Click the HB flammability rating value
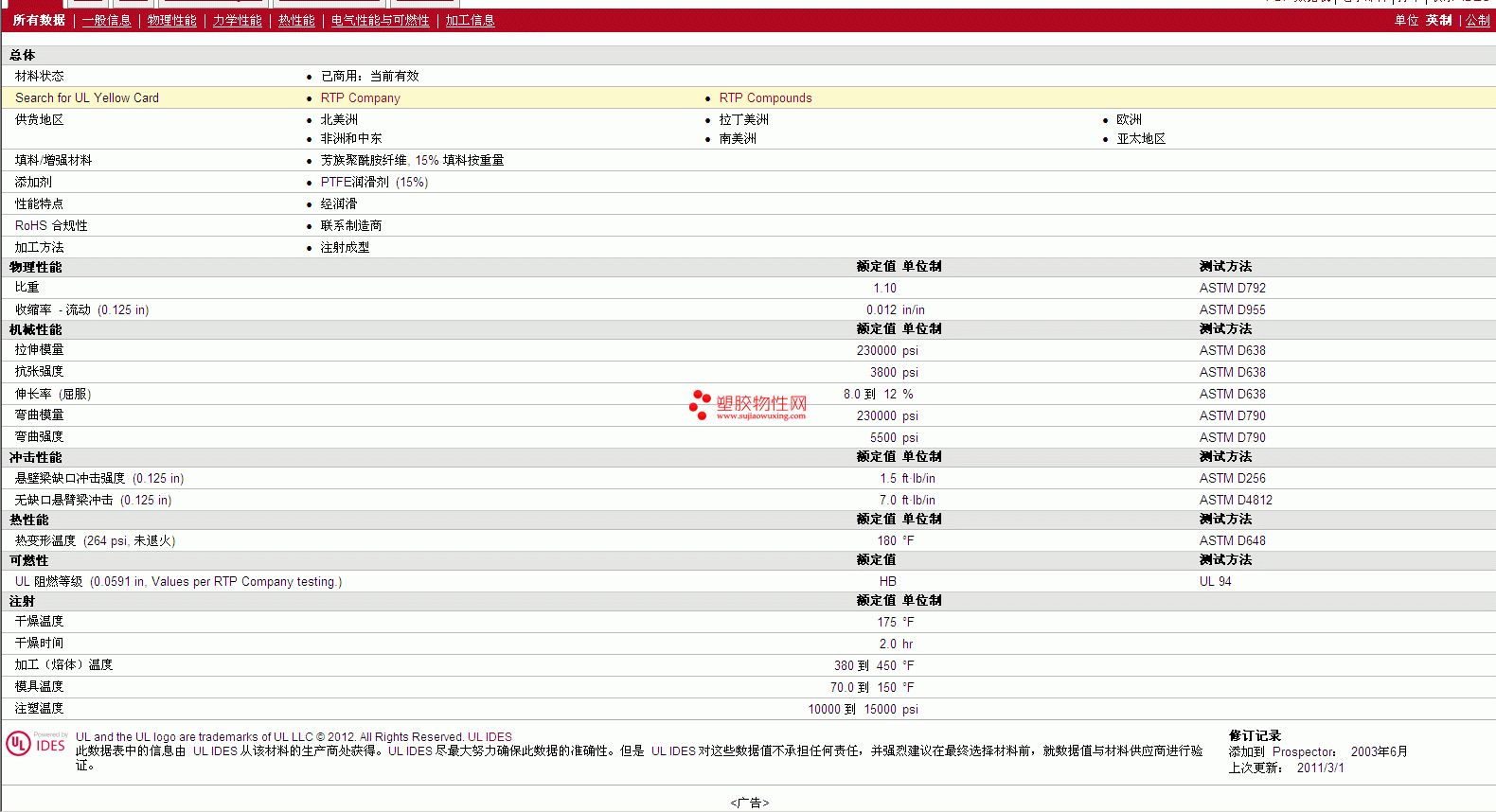Image resolution: width=1496 pixels, height=812 pixels. click(x=887, y=581)
